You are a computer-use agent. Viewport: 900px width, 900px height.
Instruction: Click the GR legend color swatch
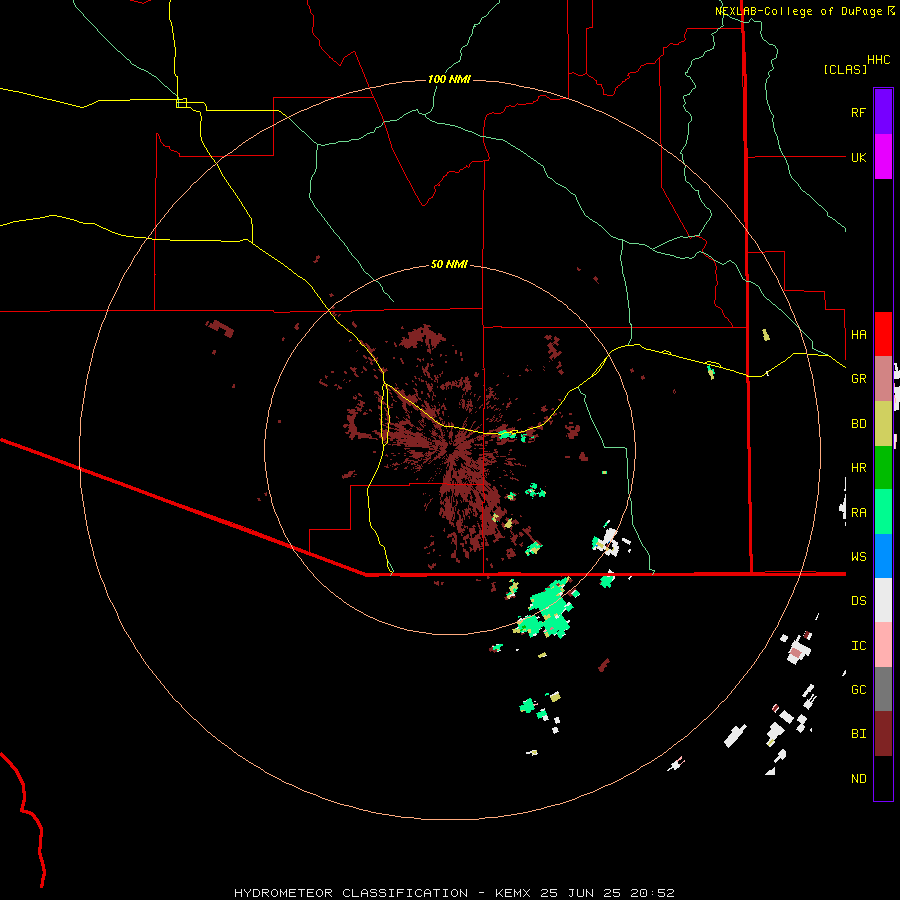[883, 379]
